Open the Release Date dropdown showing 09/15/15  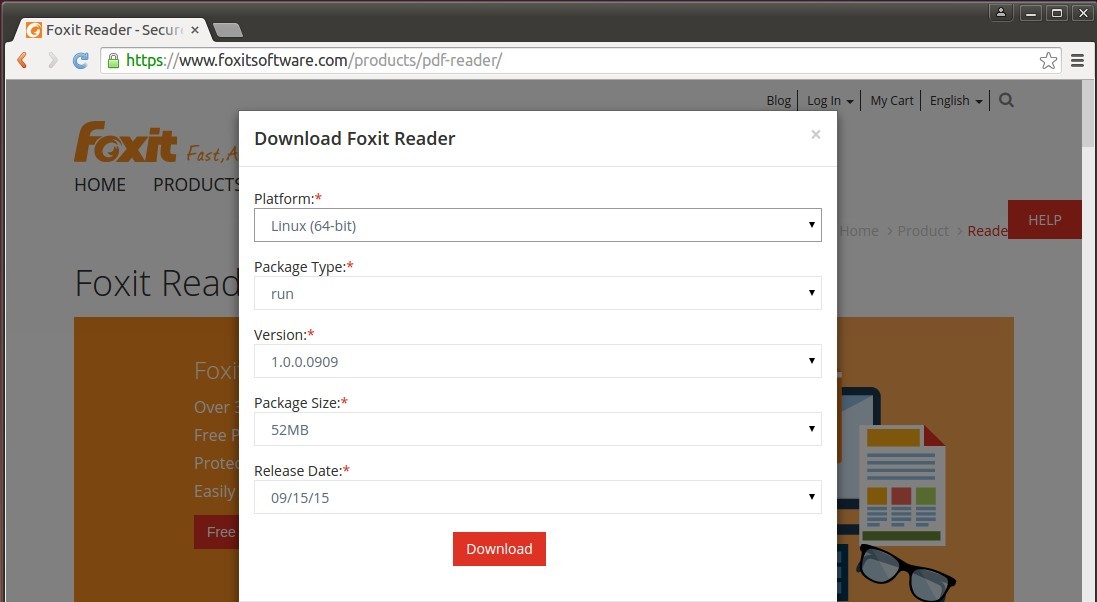(537, 497)
